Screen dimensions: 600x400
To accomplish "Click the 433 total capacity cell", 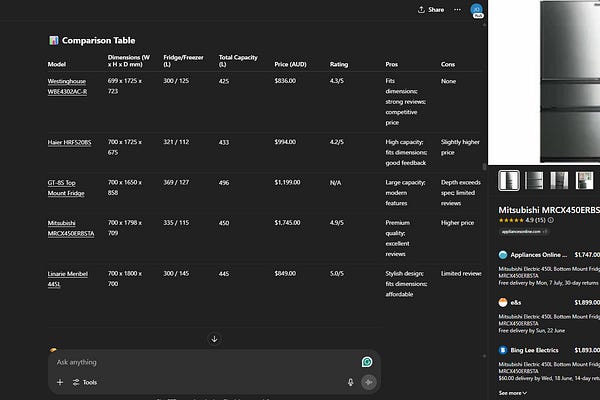I will click(224, 142).
